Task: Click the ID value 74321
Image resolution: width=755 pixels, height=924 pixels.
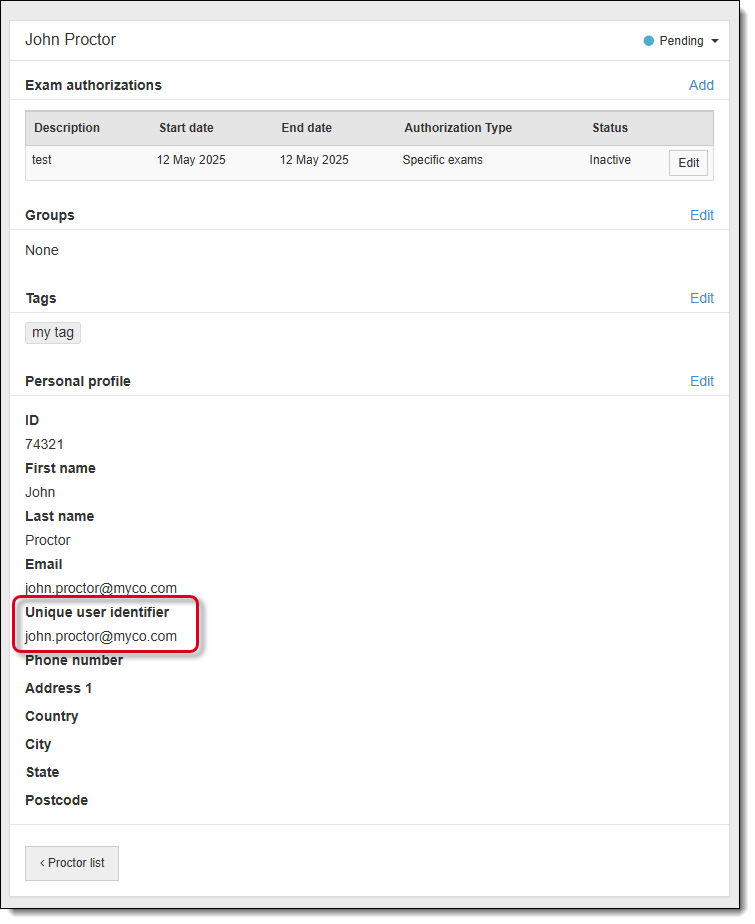Action: point(45,444)
